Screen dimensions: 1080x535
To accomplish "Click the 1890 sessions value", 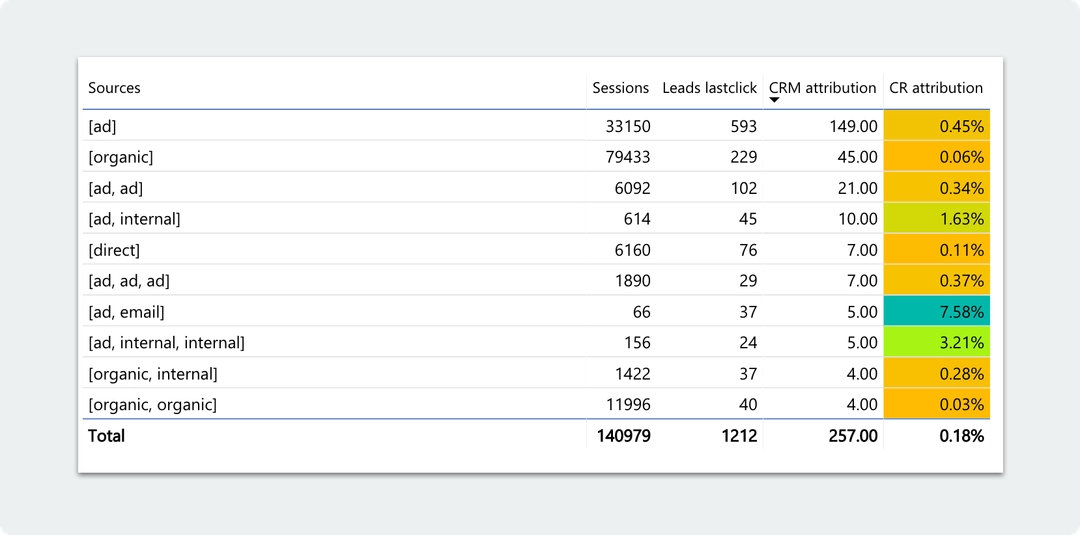I will pos(632,281).
